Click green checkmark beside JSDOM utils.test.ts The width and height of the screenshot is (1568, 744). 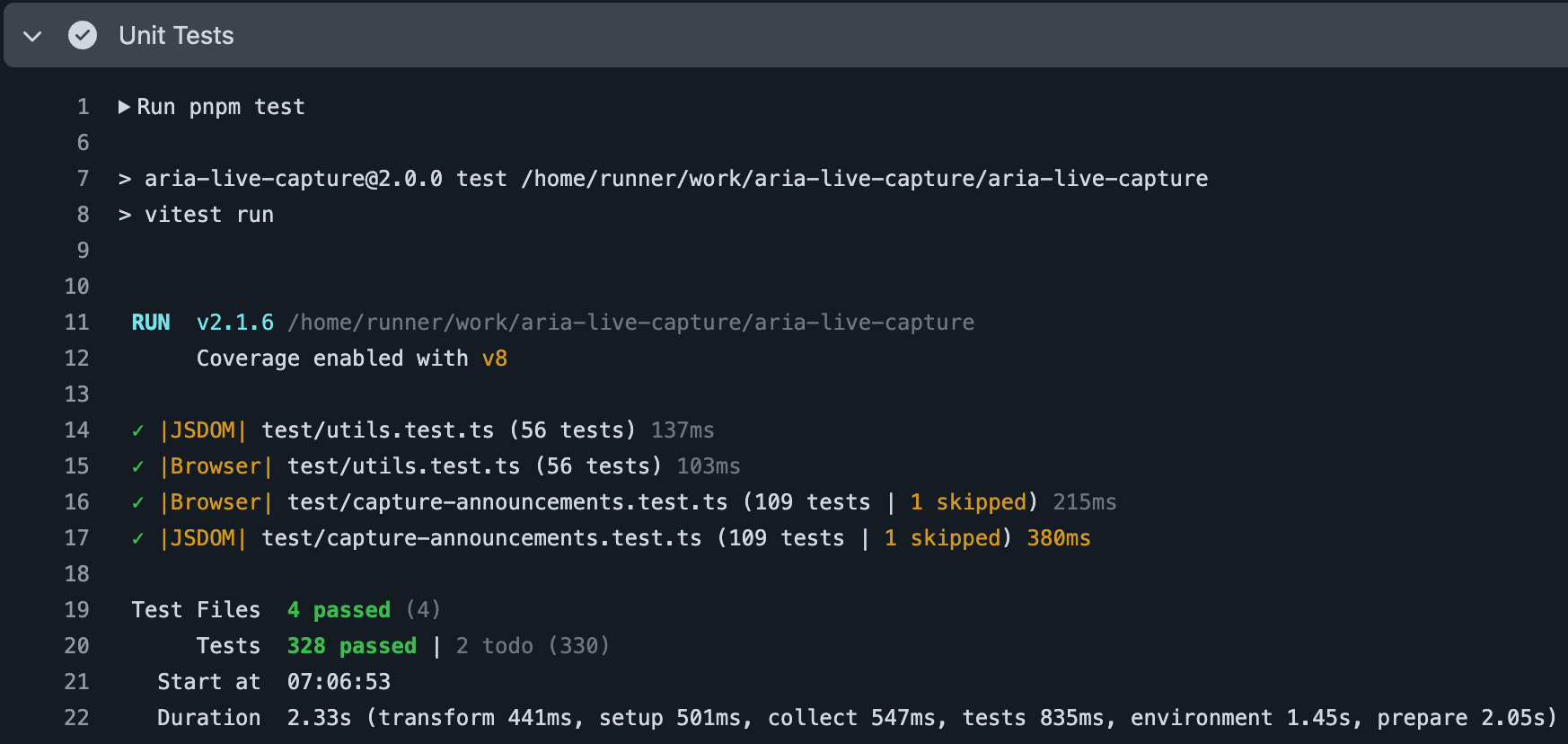pyautogui.click(x=137, y=431)
